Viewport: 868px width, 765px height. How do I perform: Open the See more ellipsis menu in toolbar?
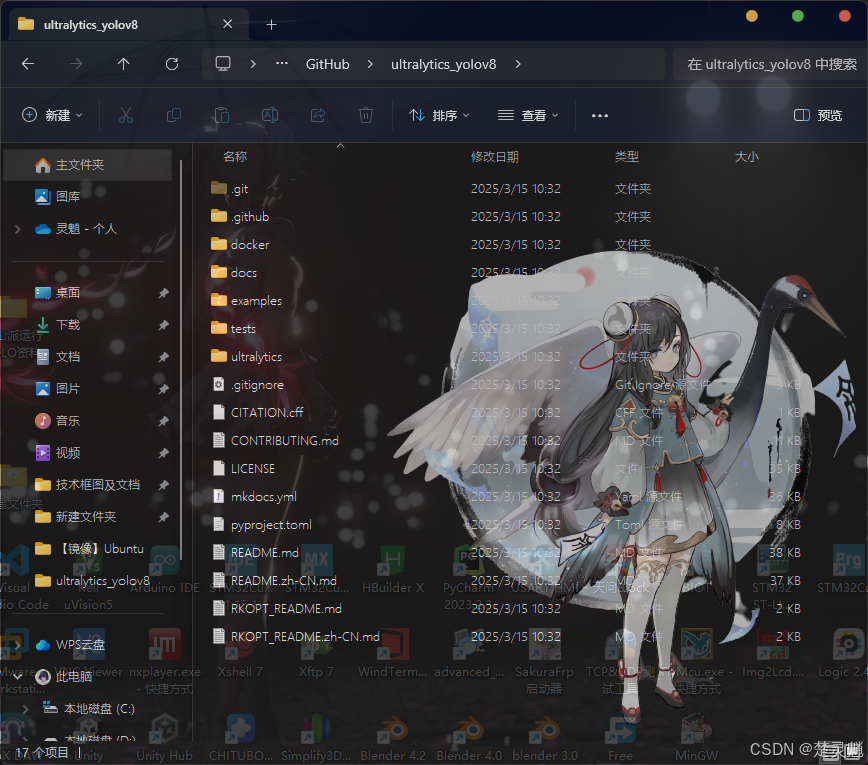[600, 115]
